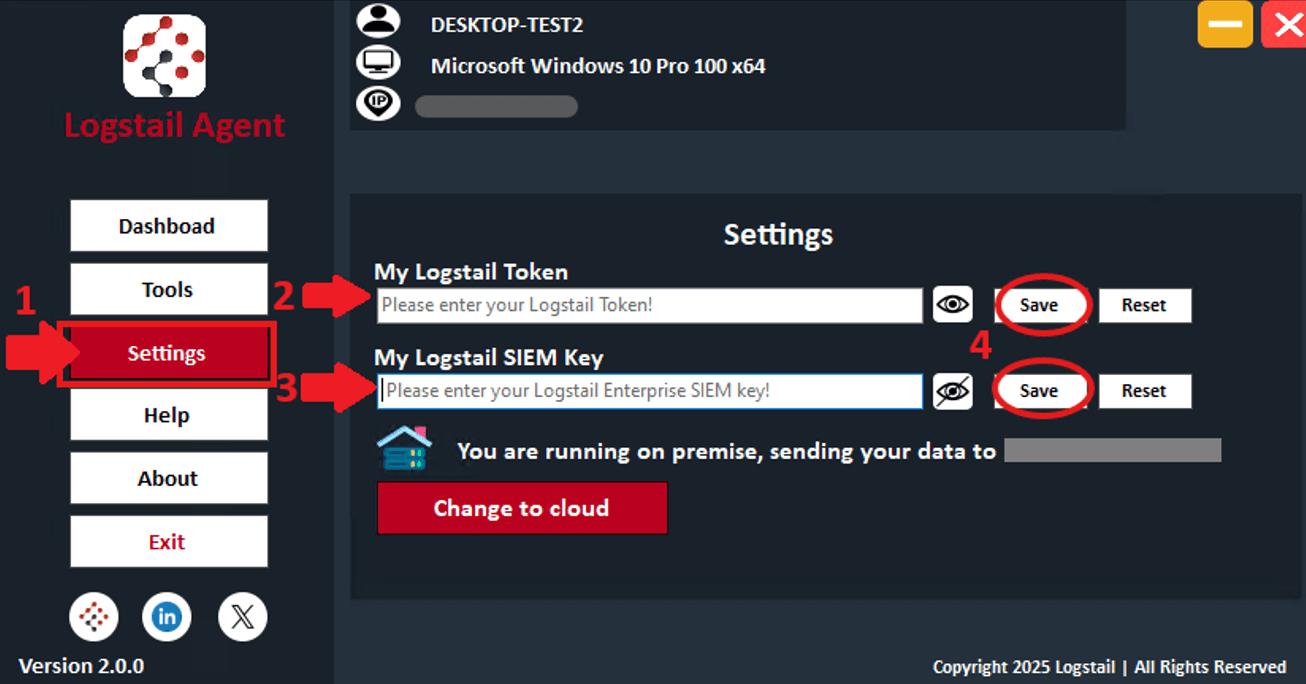
Task: Open the Logstail website social icon
Action: [93, 618]
